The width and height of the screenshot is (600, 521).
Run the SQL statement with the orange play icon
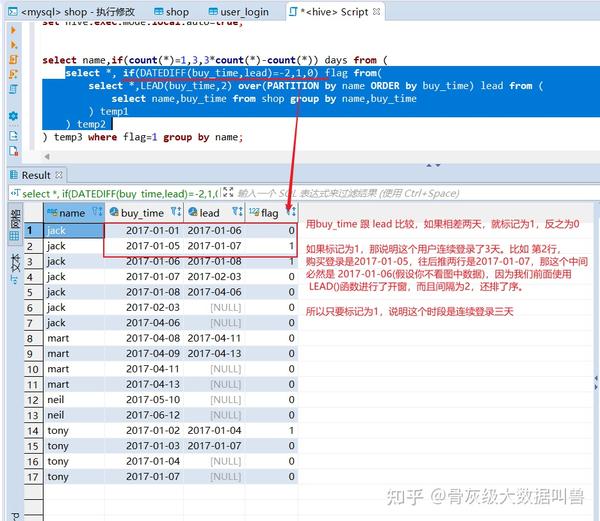[13, 30]
